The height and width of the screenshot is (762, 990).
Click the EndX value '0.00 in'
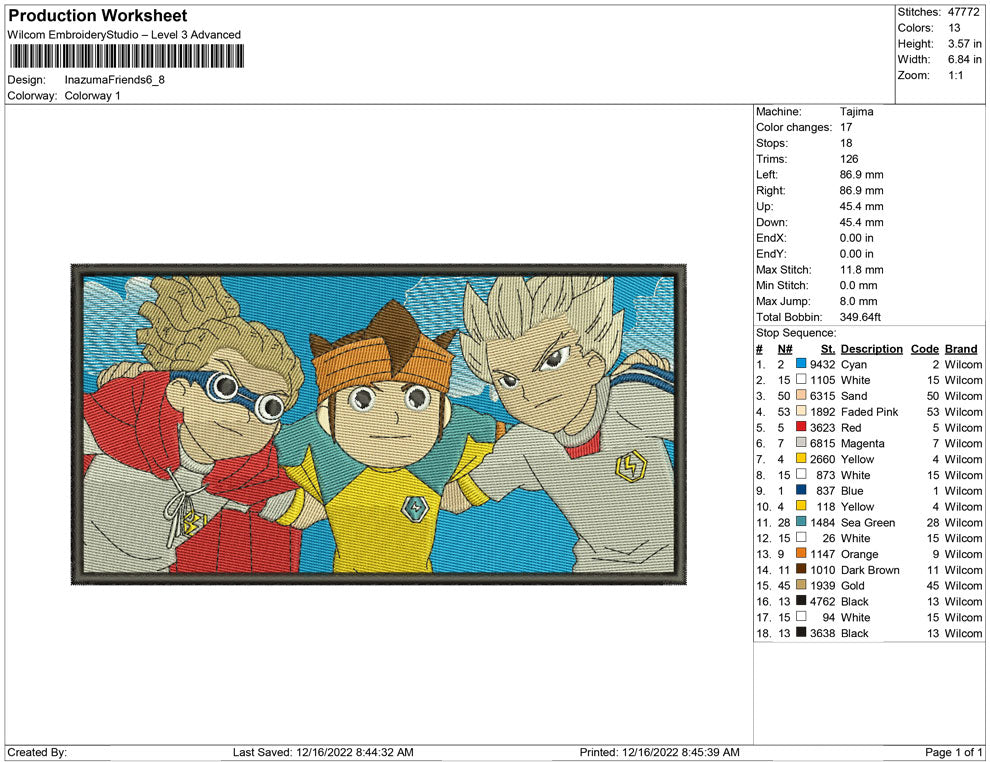(x=857, y=238)
